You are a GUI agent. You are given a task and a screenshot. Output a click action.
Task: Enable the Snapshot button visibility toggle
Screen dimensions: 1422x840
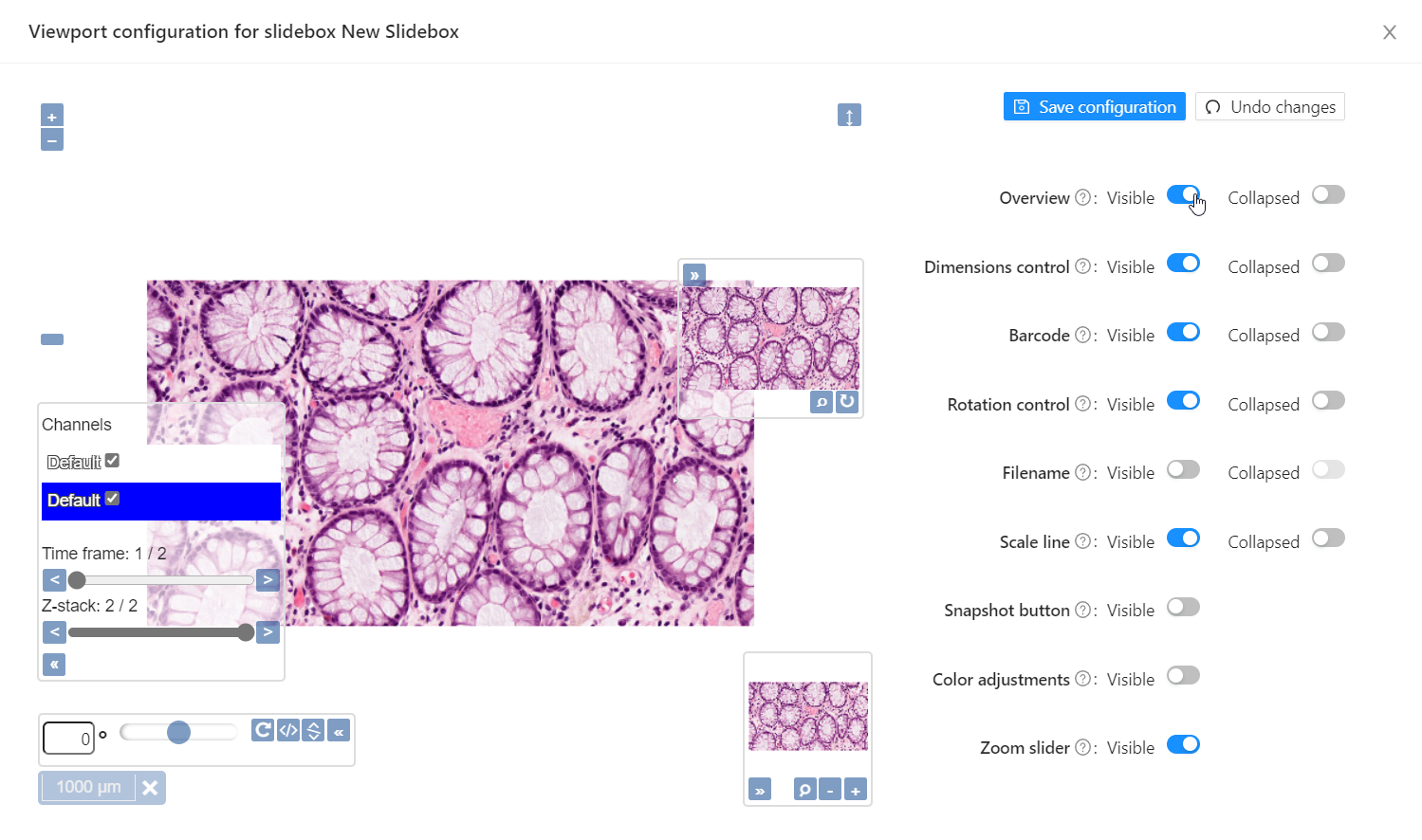pyautogui.click(x=1183, y=608)
